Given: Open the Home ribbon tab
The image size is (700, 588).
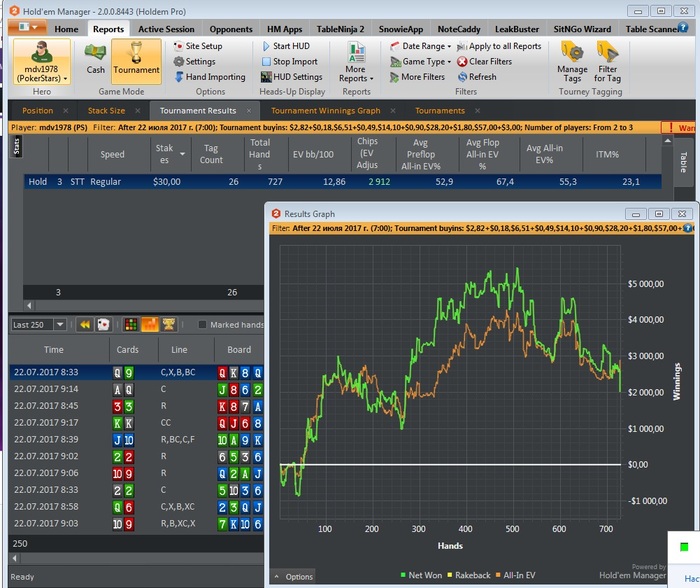Looking at the screenshot, I should coord(66,29).
